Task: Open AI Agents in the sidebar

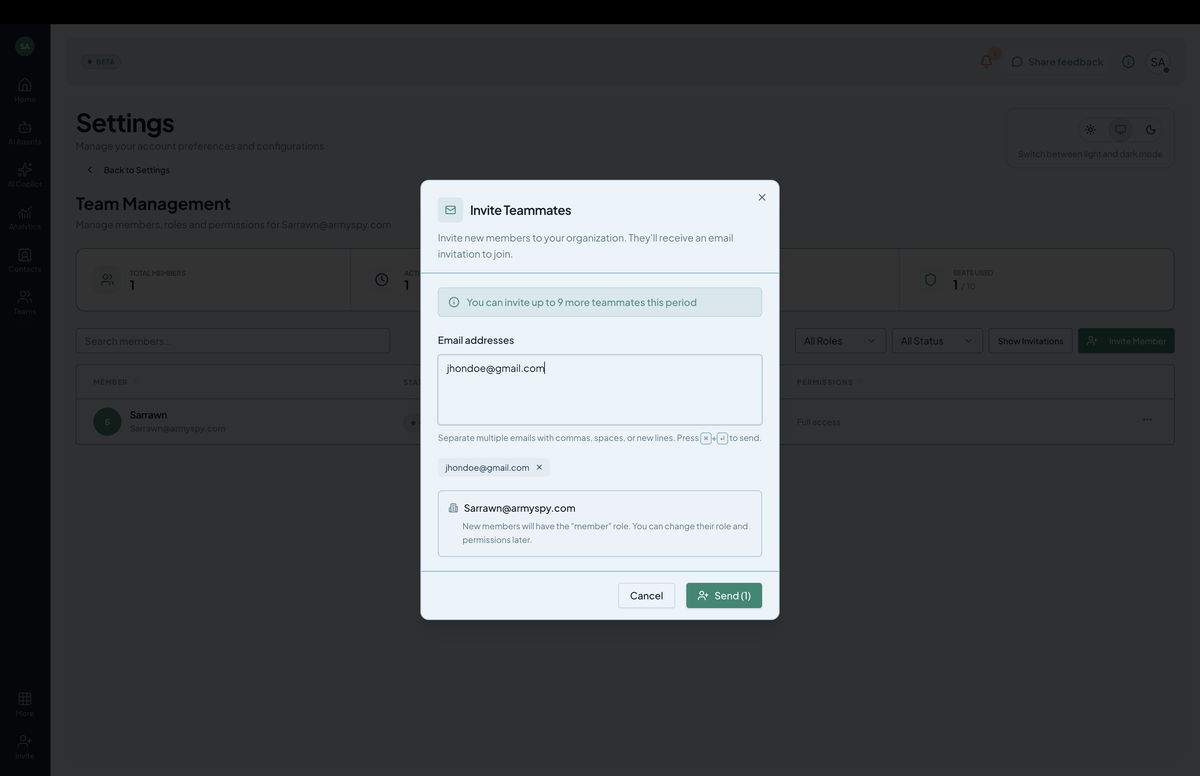Action: pyautogui.click(x=25, y=132)
